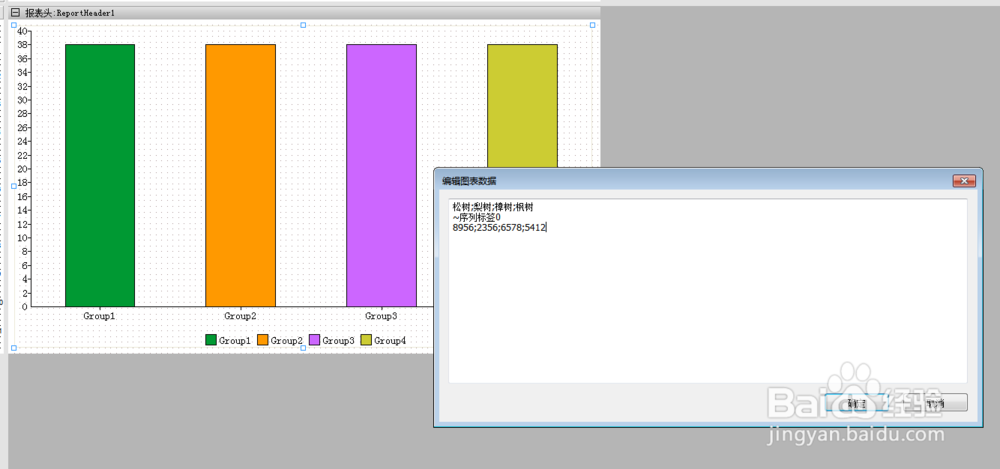Select the yellow-green Group4 bar

[522, 106]
